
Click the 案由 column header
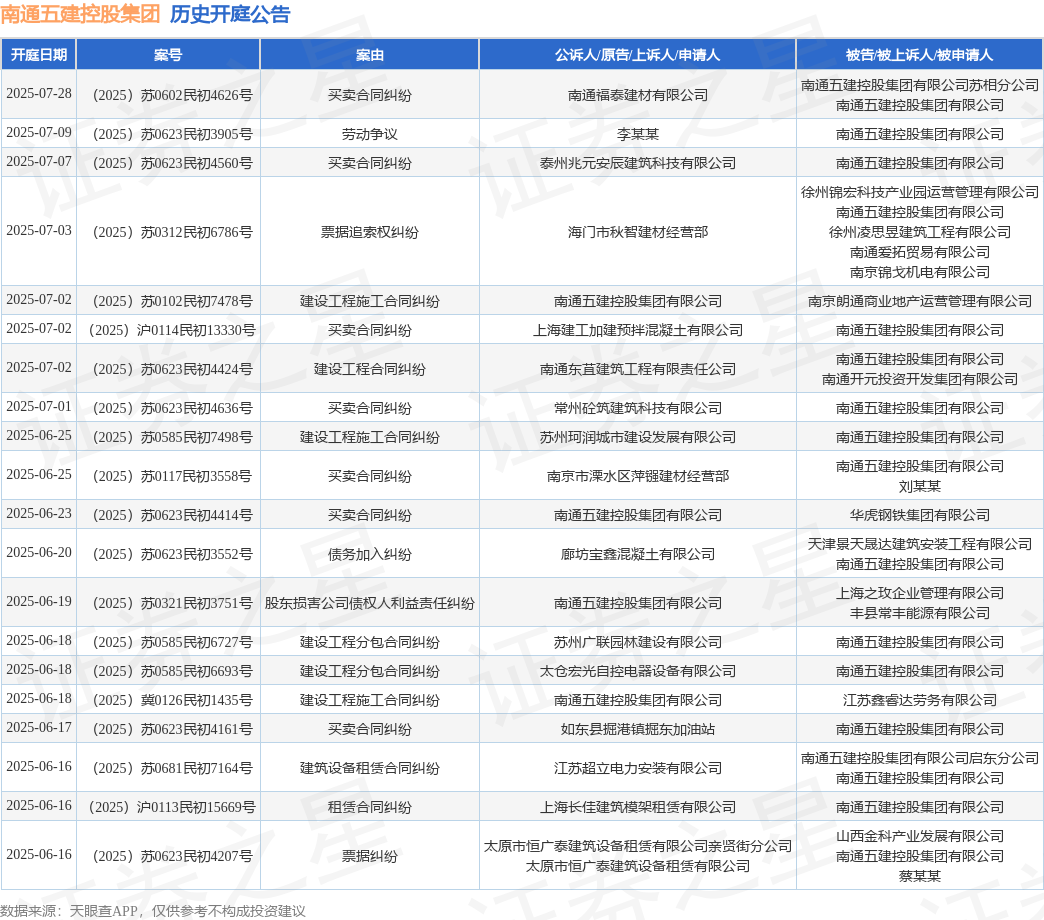click(369, 55)
